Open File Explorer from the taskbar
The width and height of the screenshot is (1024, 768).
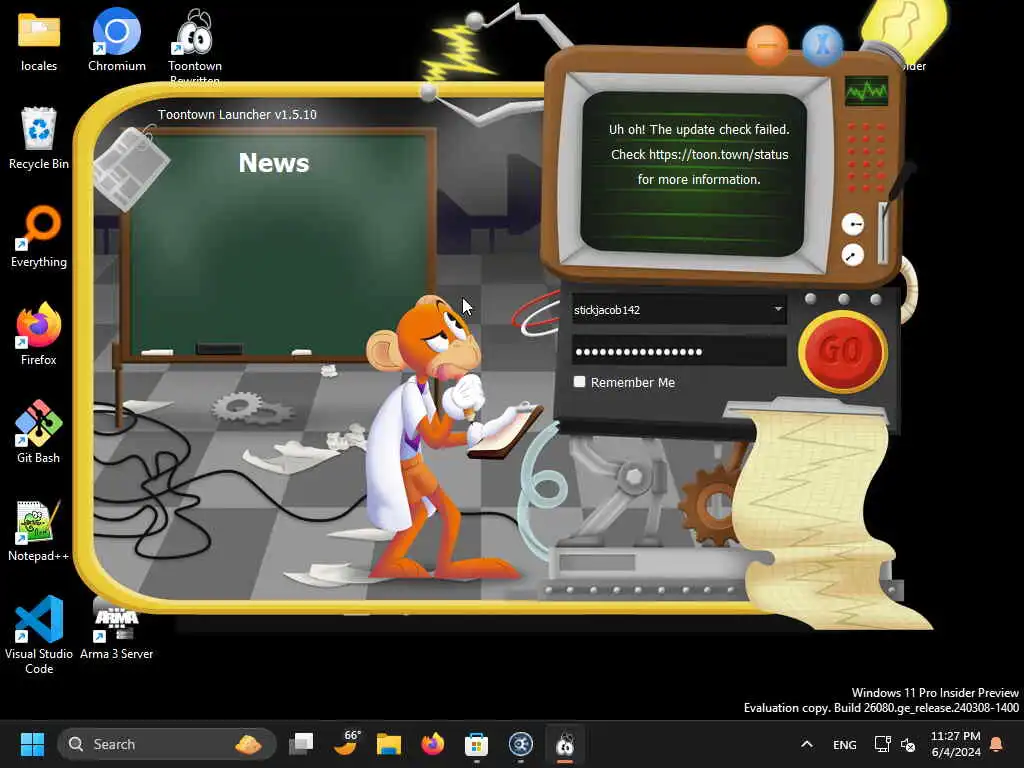pos(389,744)
